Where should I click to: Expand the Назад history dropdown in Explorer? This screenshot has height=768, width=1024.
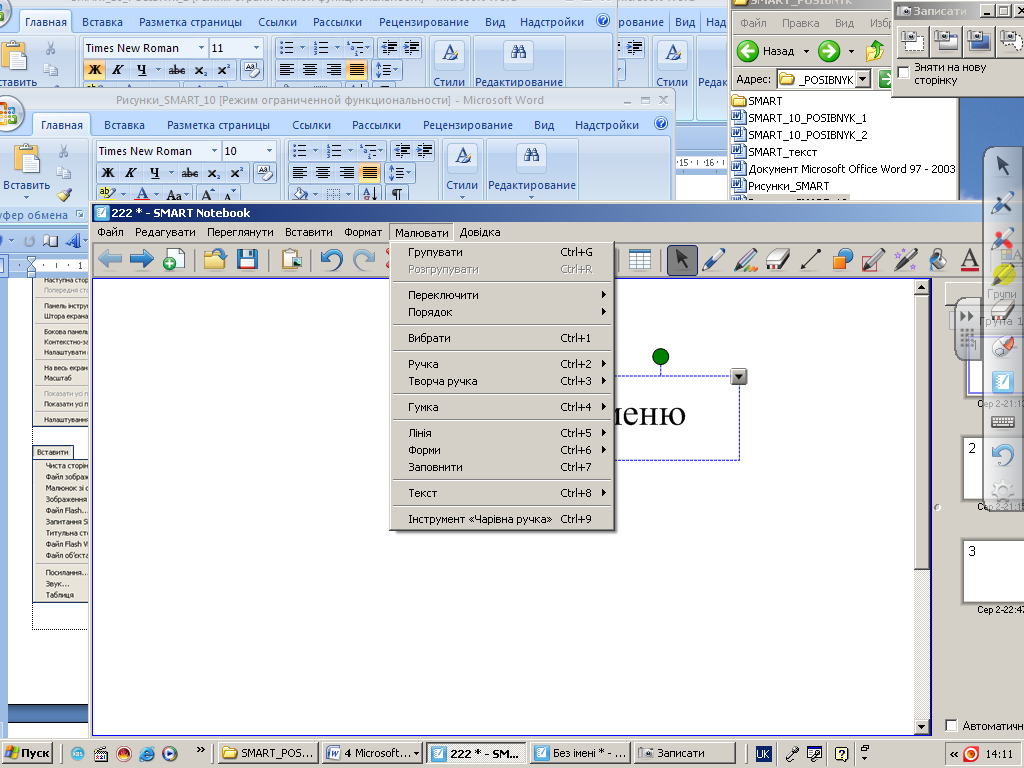coord(806,51)
